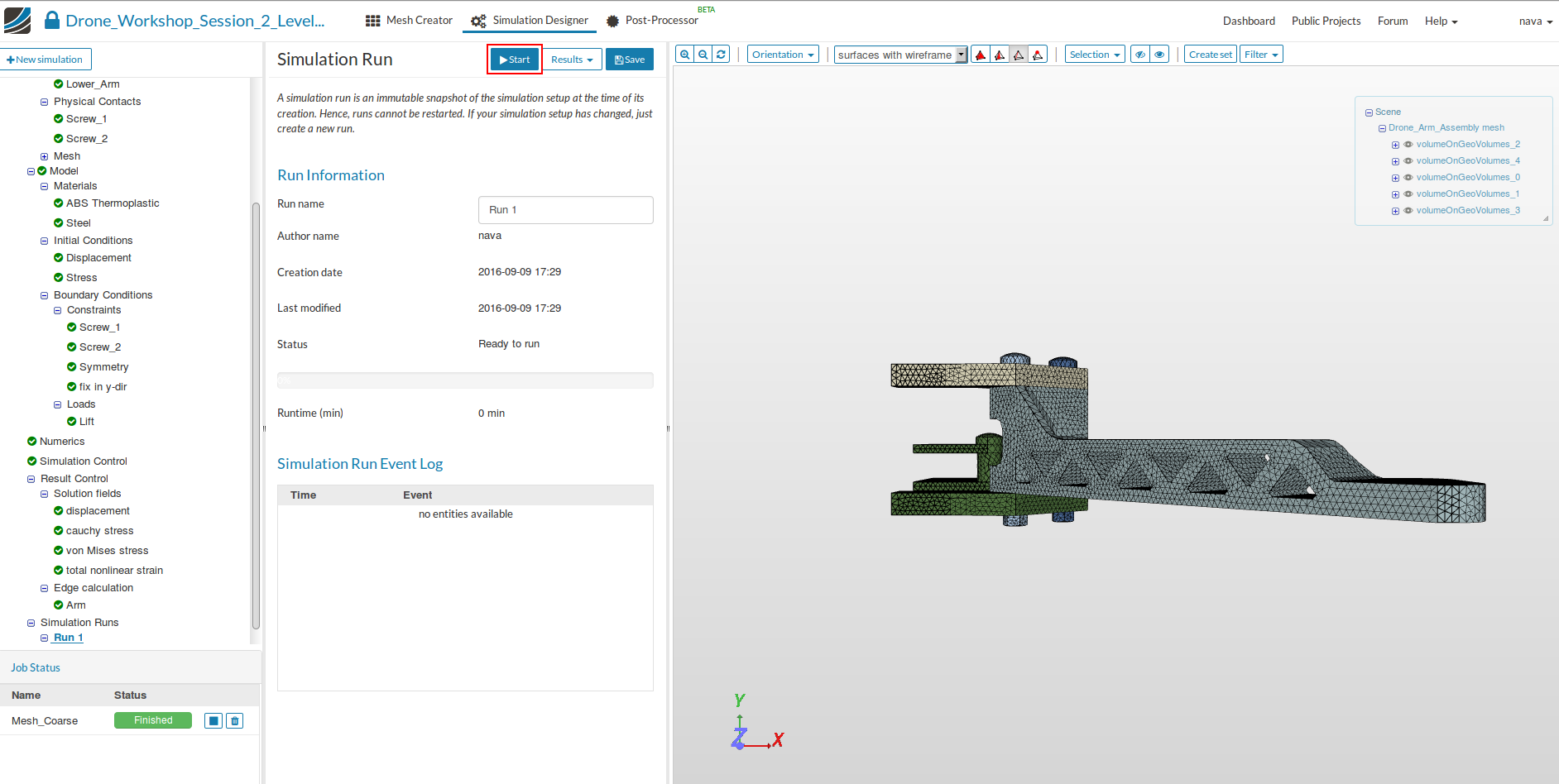Hide selection using crossed-eye toolbar icon
This screenshot has height=784, width=1559.
[1140, 55]
